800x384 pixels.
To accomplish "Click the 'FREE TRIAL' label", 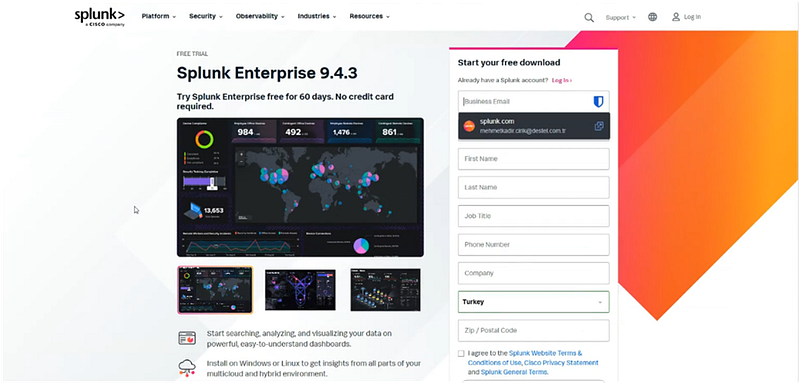I will (192, 54).
